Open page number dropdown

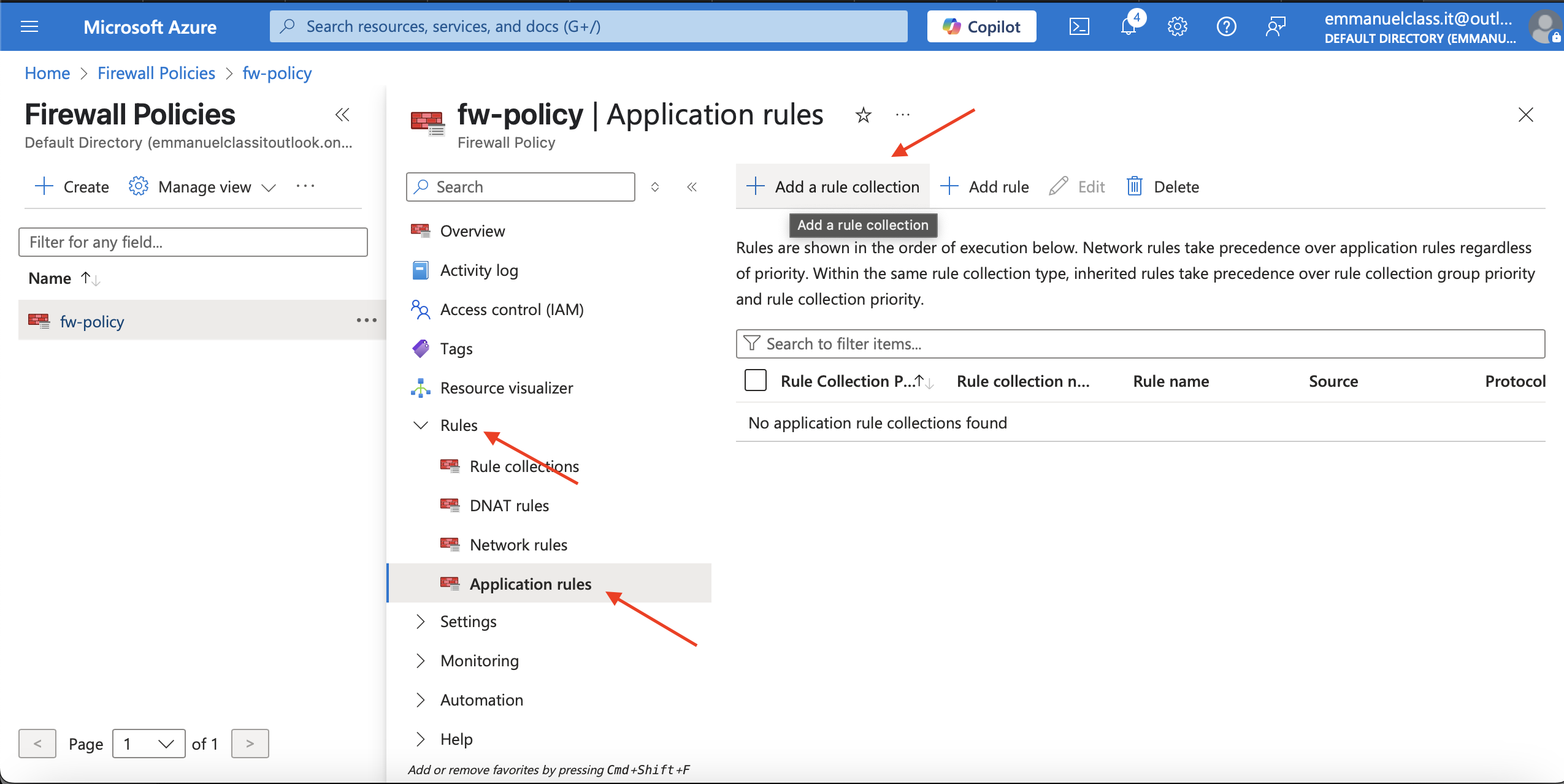click(149, 744)
